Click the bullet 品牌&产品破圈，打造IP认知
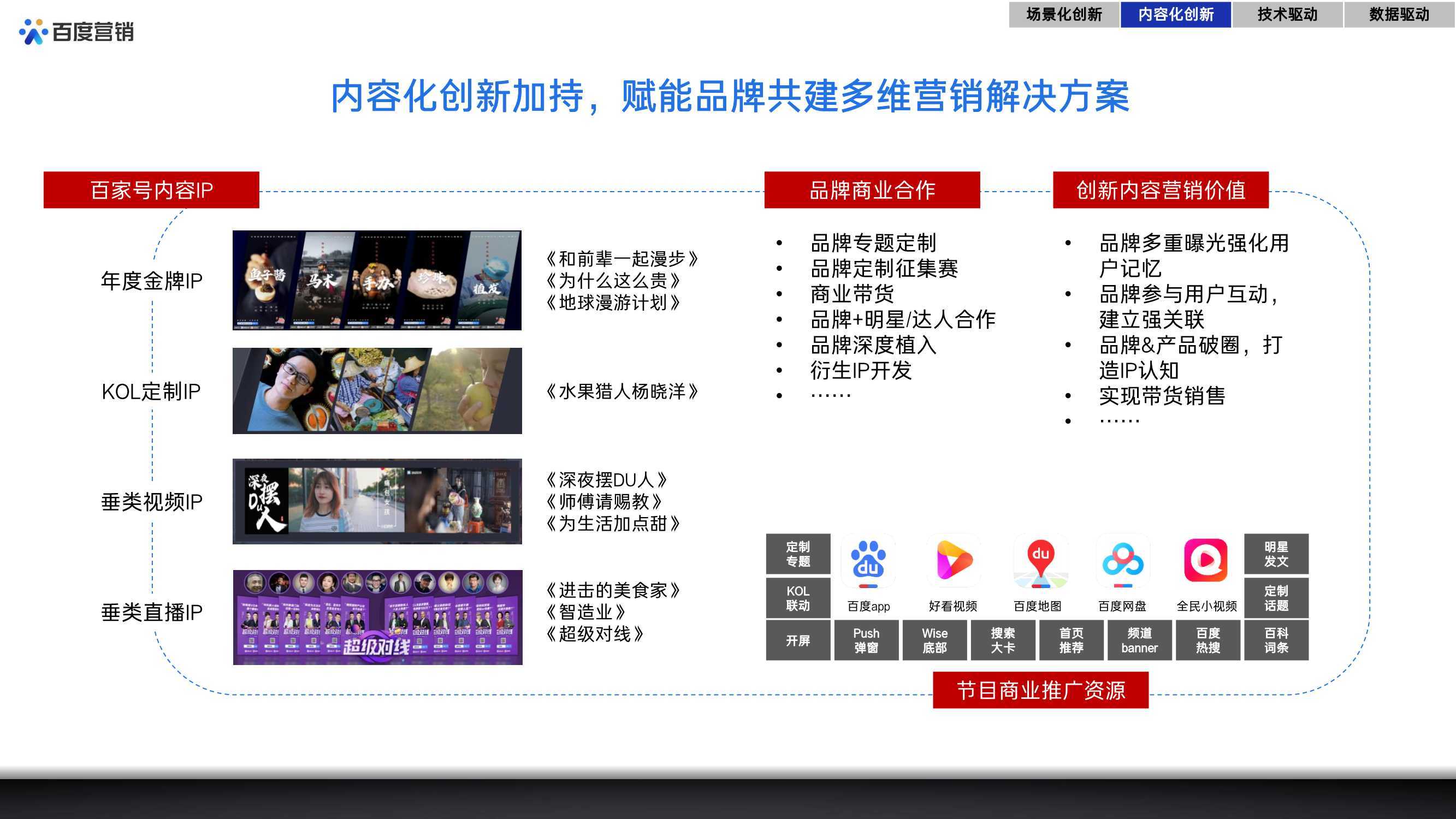The height and width of the screenshot is (819, 1456). pos(1191,357)
